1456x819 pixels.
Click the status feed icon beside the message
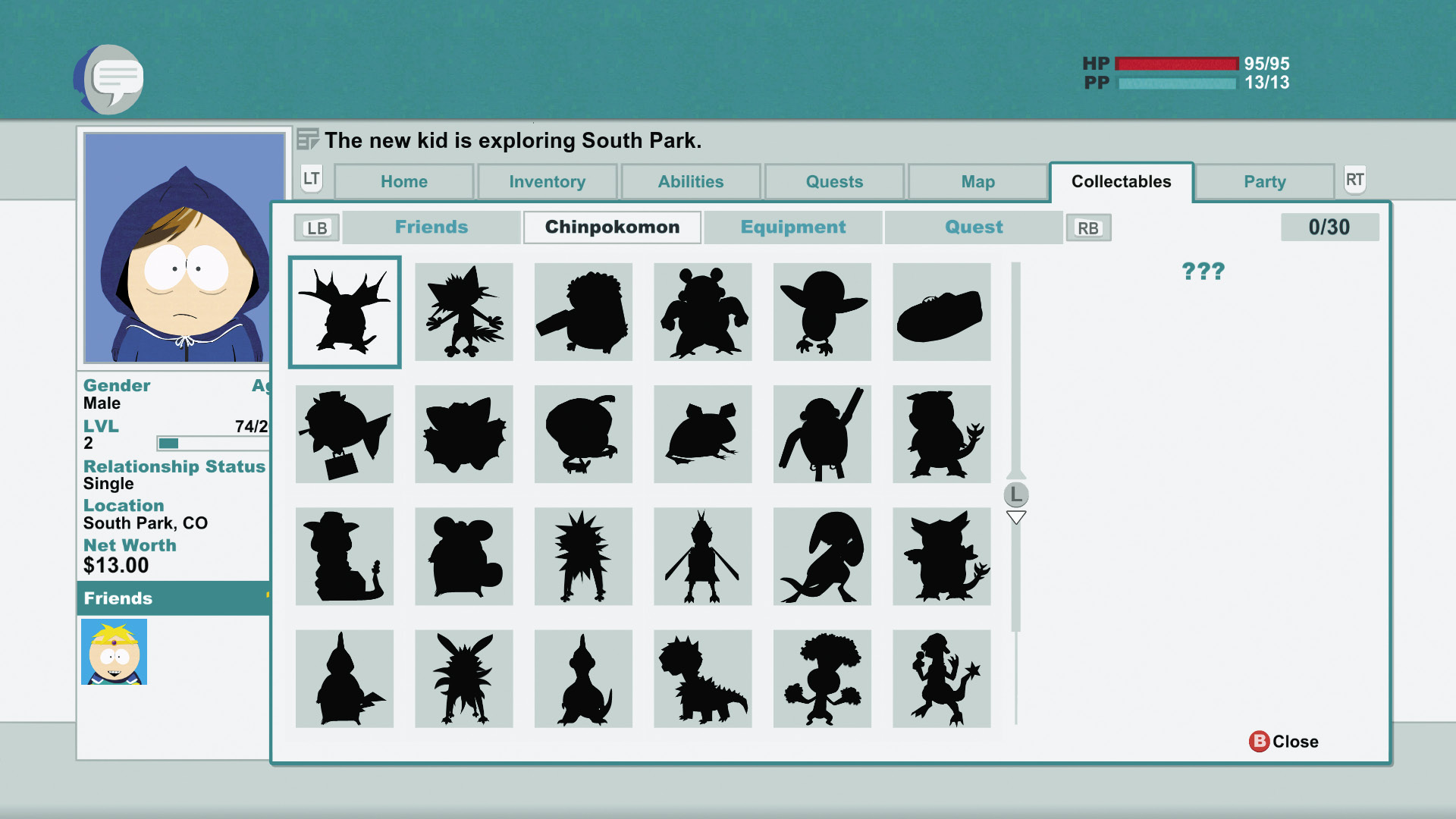coord(307,140)
